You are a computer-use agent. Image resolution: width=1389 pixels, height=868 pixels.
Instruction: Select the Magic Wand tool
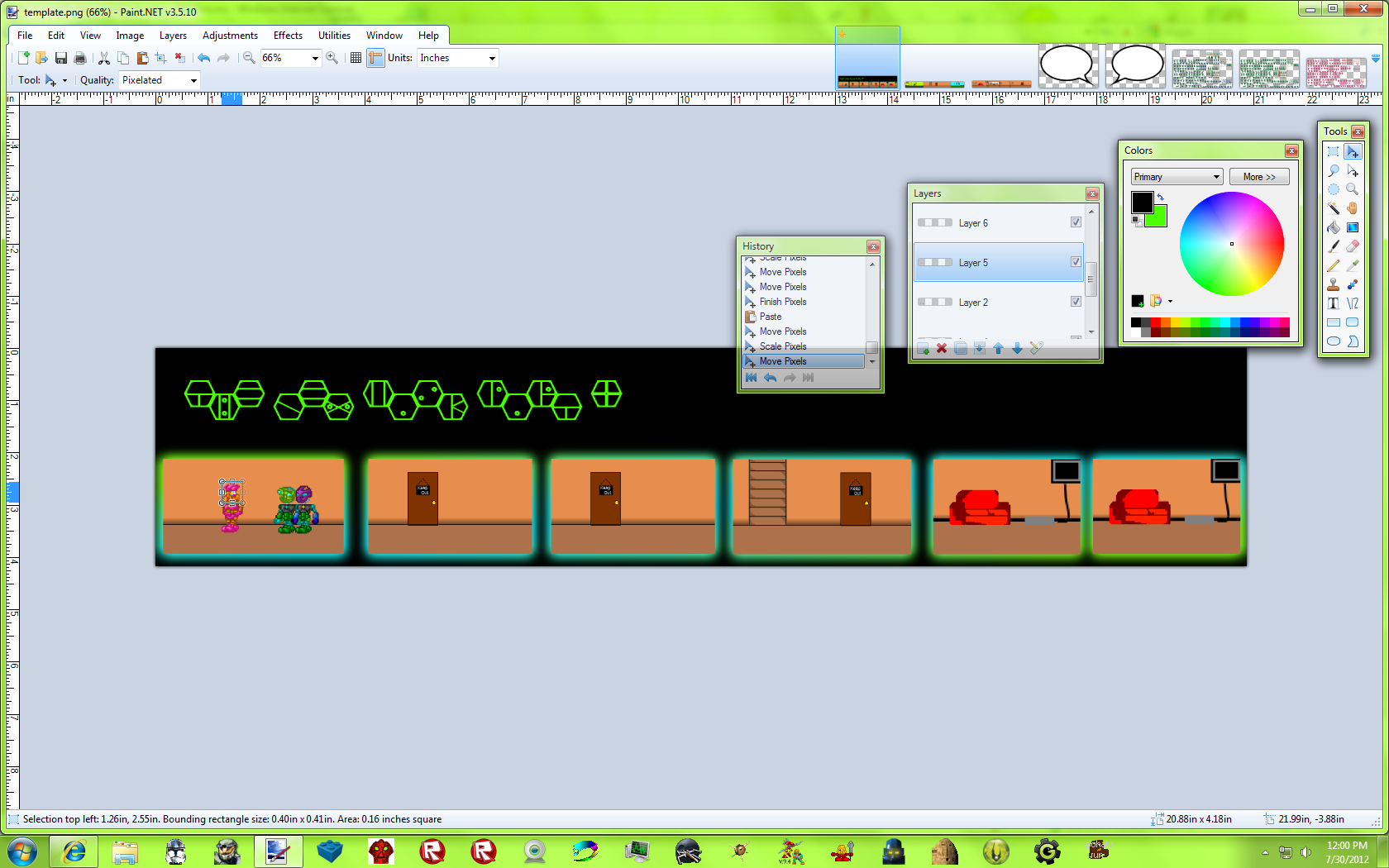click(x=1334, y=208)
